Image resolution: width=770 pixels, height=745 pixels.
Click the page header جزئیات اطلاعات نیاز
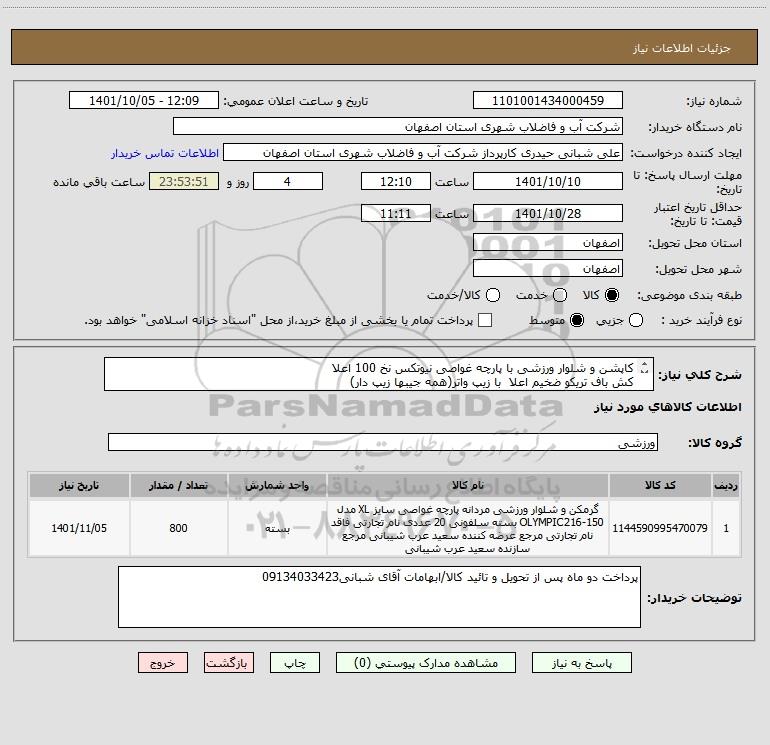(681, 48)
